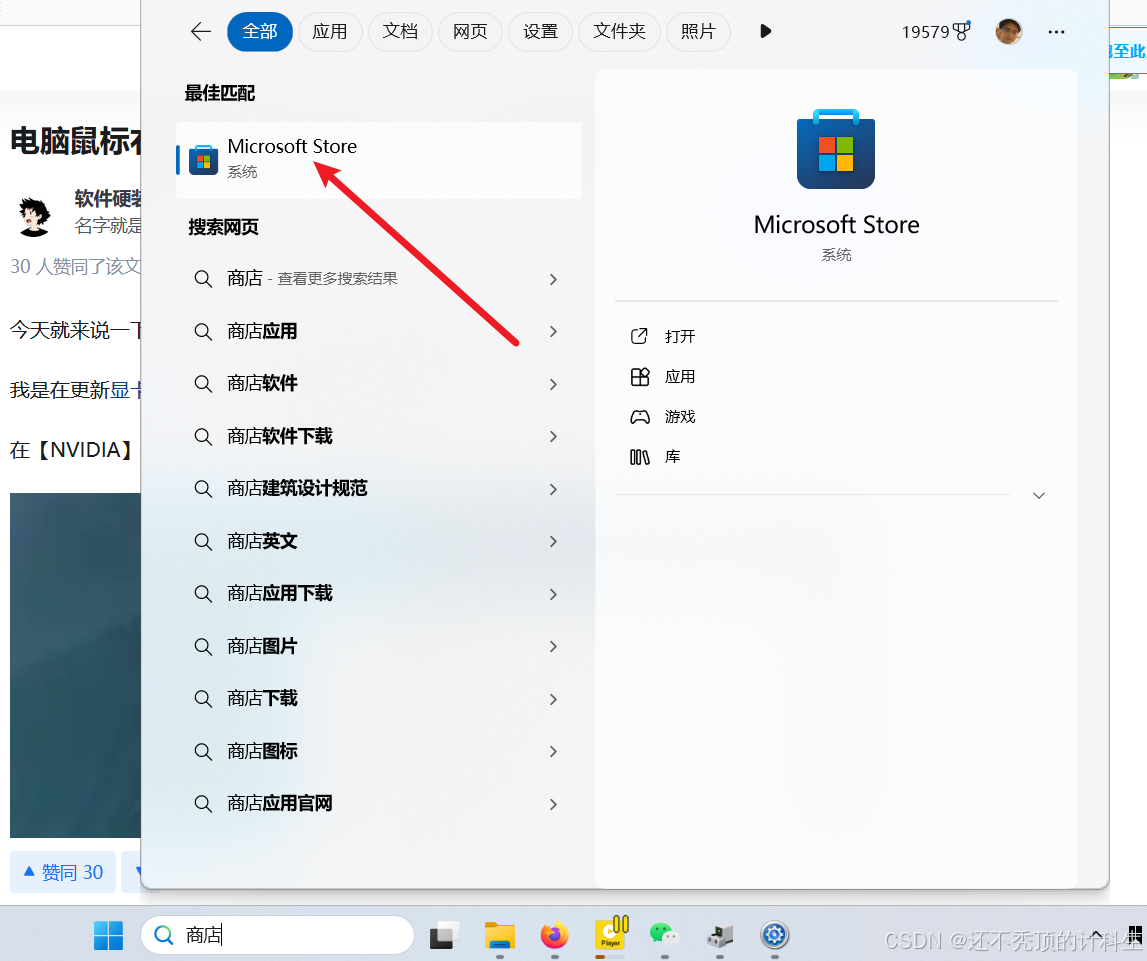Open File Explorer from the taskbar
Image resolution: width=1147 pixels, height=961 pixels.
500,935
